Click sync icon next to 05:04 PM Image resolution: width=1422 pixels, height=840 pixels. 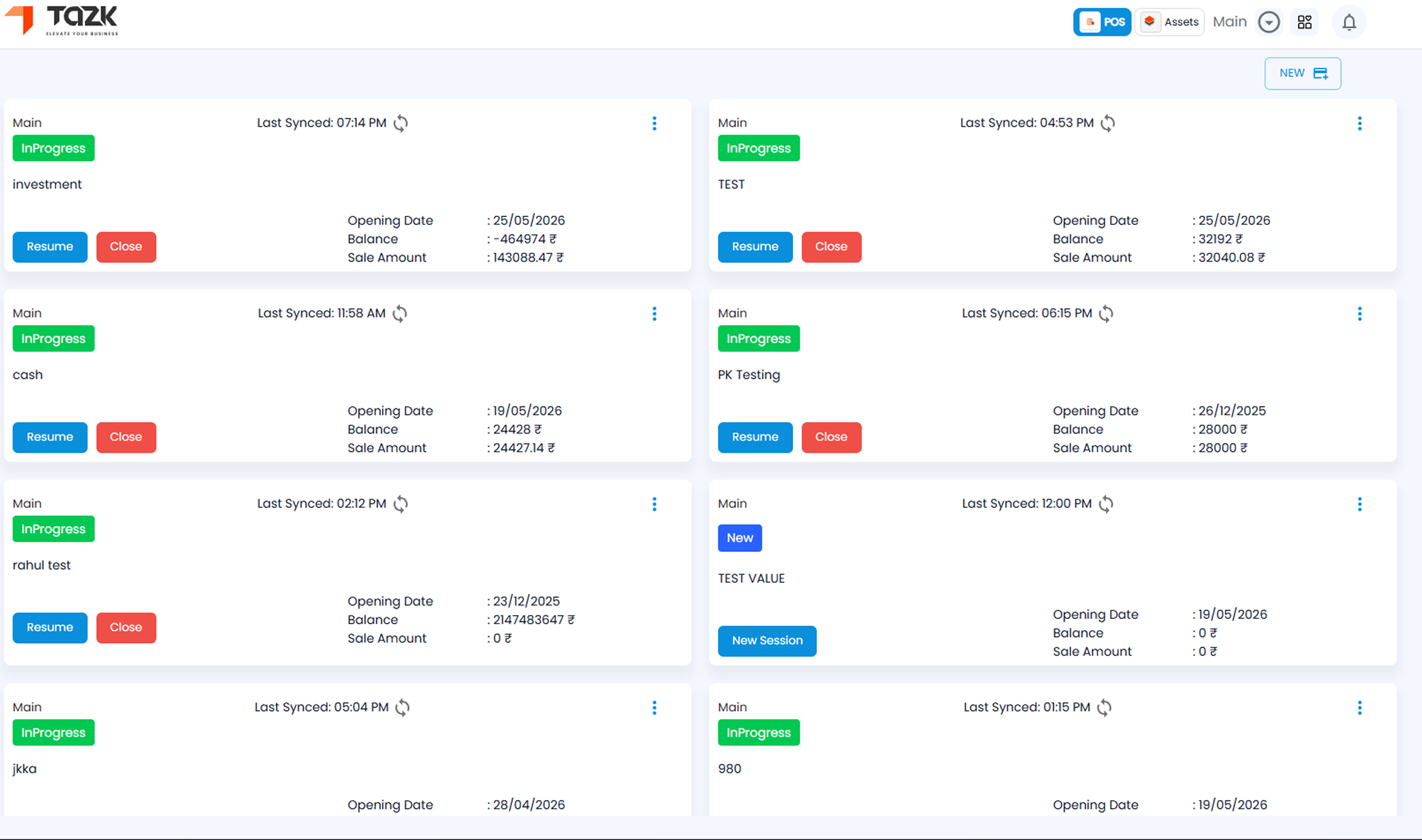tap(403, 708)
